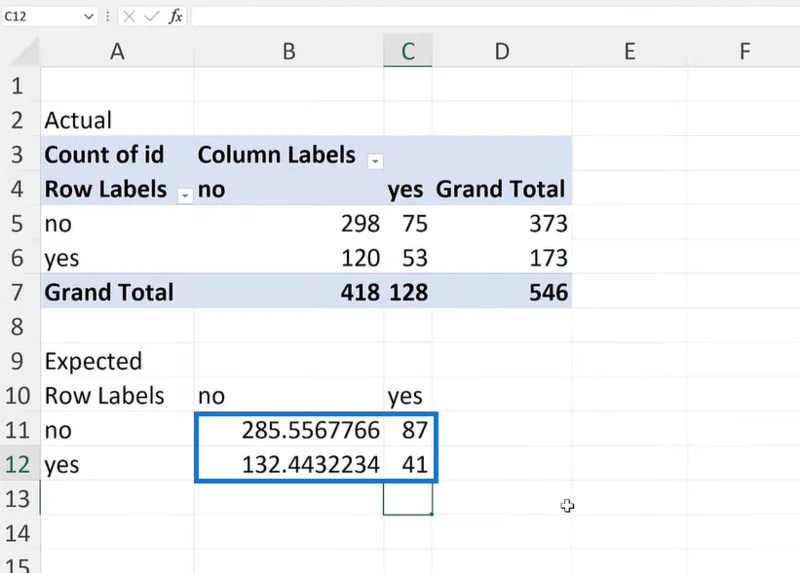Viewport: 800px width, 573px height.
Task: Select row 11 header
Action: point(18,430)
